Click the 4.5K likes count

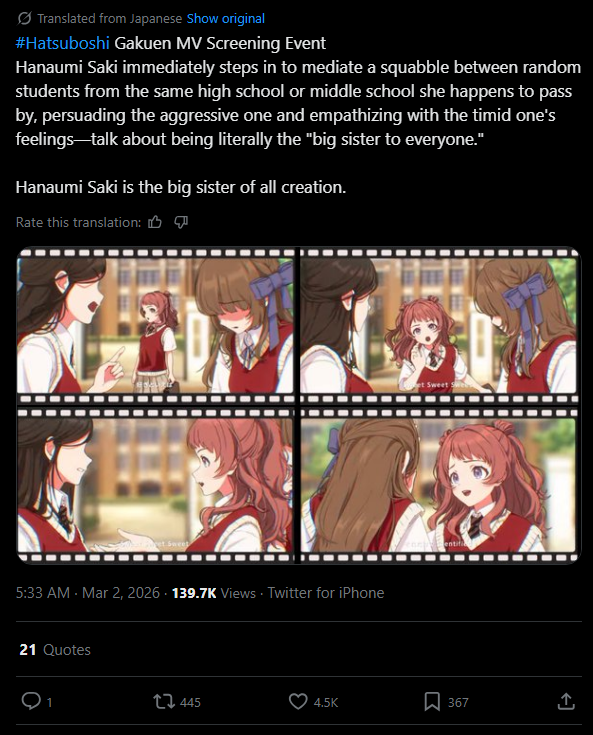pos(326,702)
